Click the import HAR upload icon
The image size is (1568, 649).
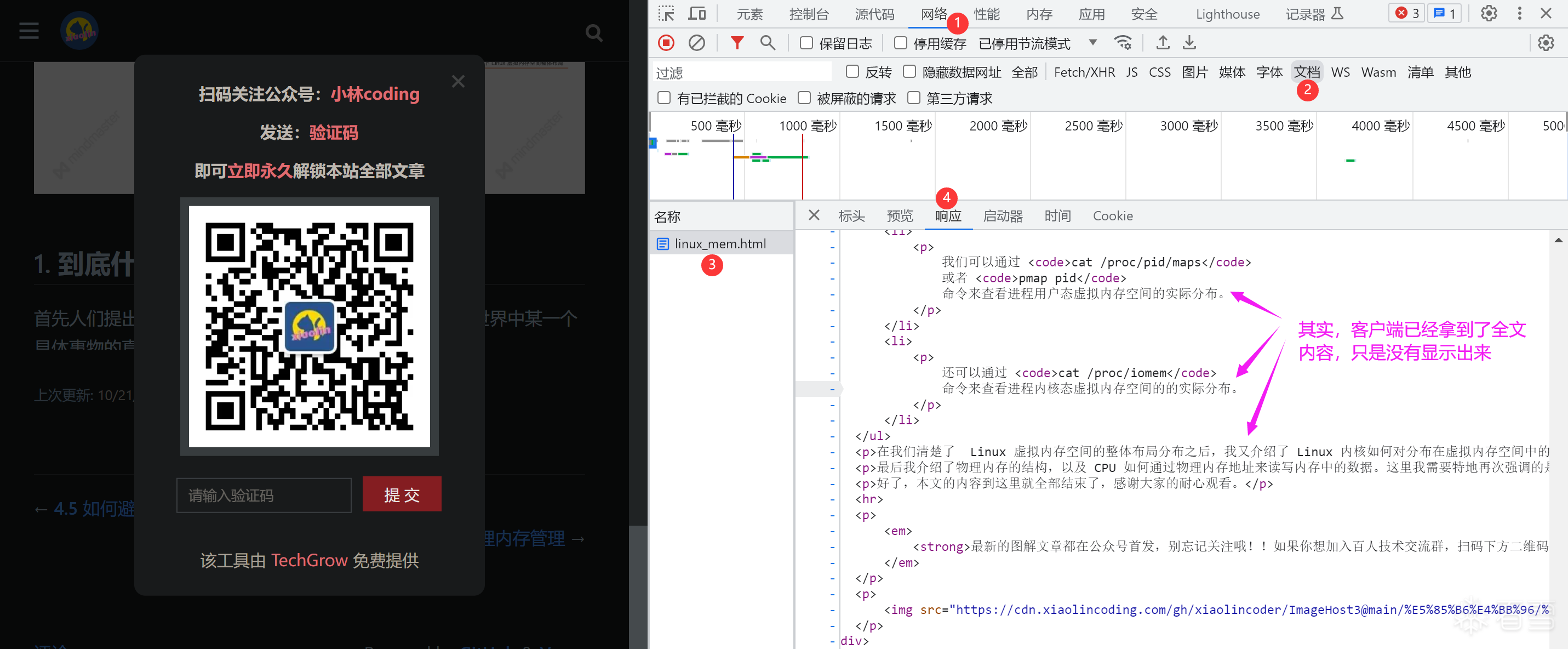click(x=1163, y=43)
